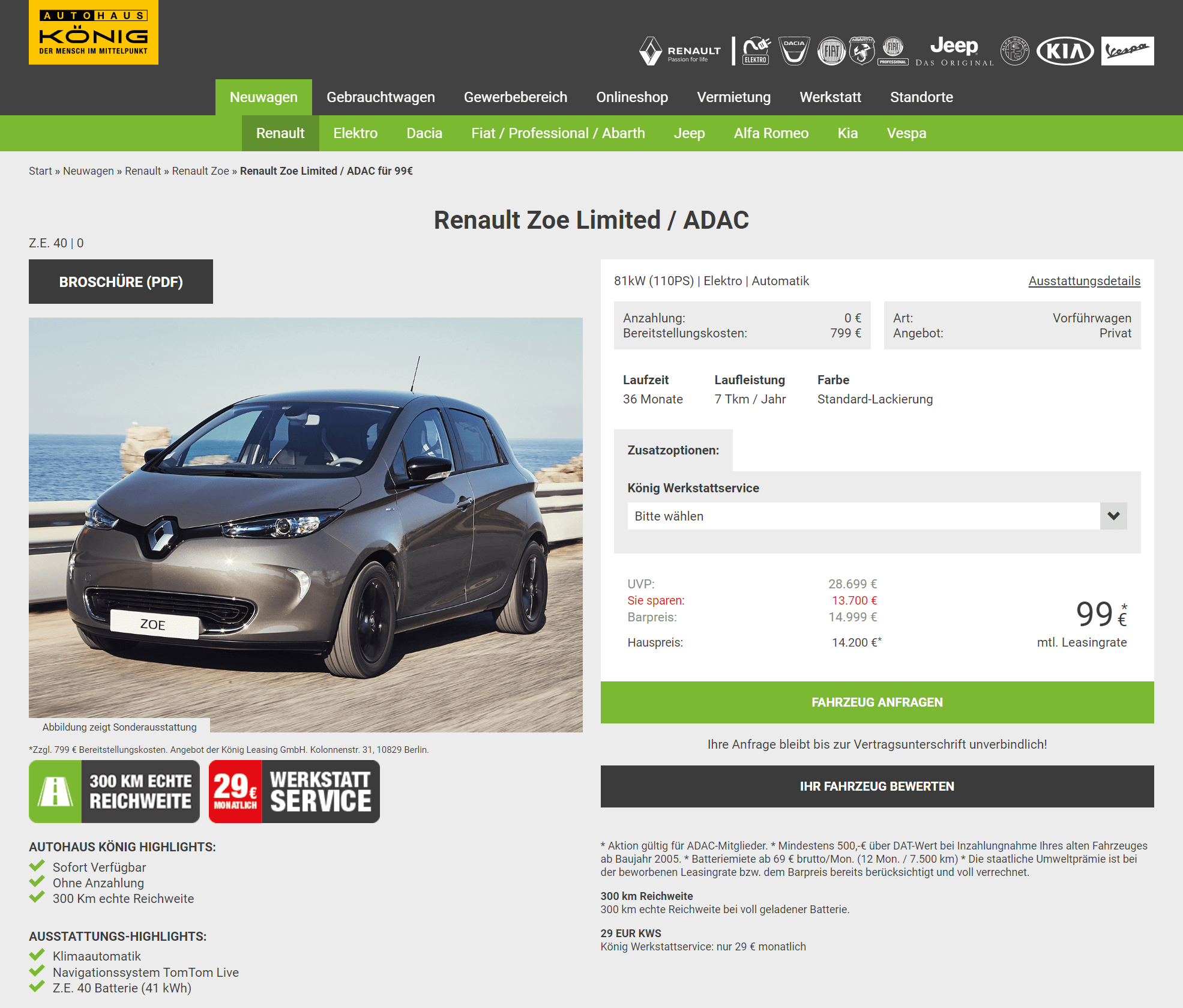The image size is (1183, 1008).
Task: Open the Ausstattungsdetails link
Action: pyautogui.click(x=1084, y=281)
